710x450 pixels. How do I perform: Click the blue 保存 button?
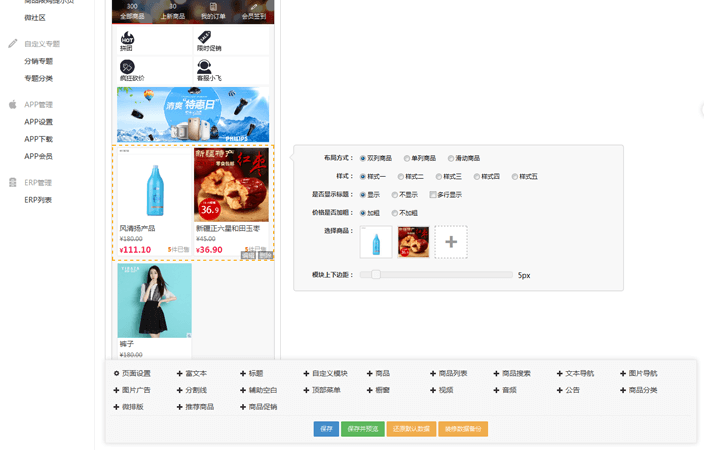coord(326,429)
